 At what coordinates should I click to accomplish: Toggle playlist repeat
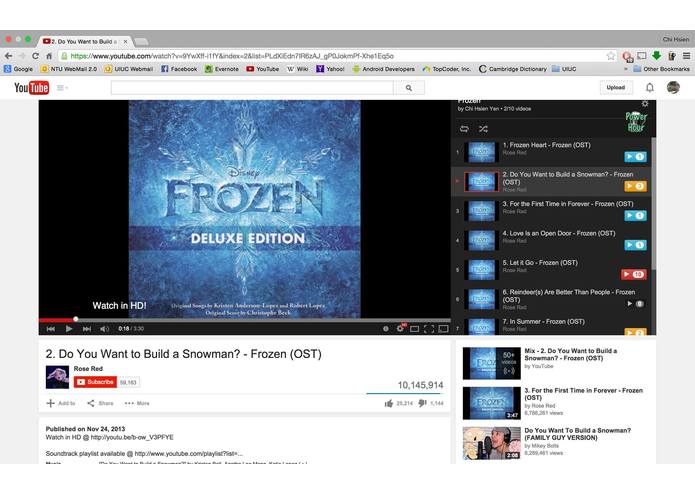(464, 129)
